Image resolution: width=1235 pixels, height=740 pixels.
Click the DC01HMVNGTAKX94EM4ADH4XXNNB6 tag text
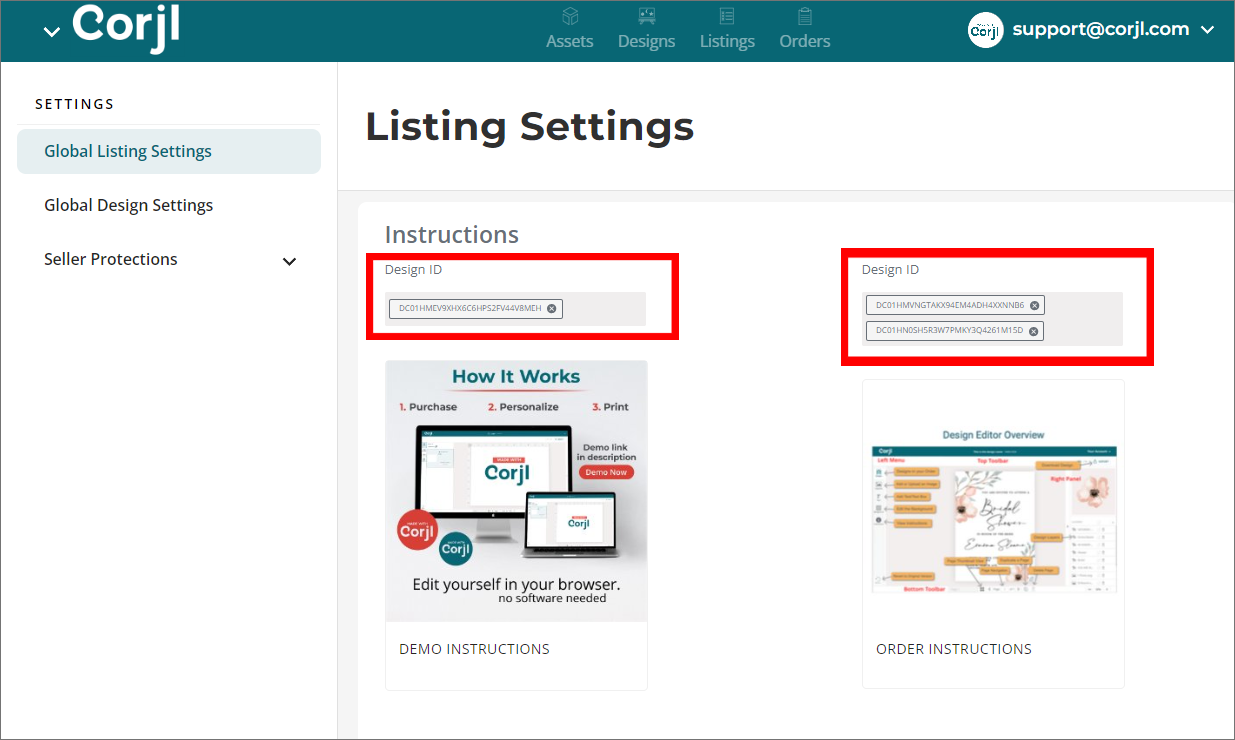pos(950,305)
